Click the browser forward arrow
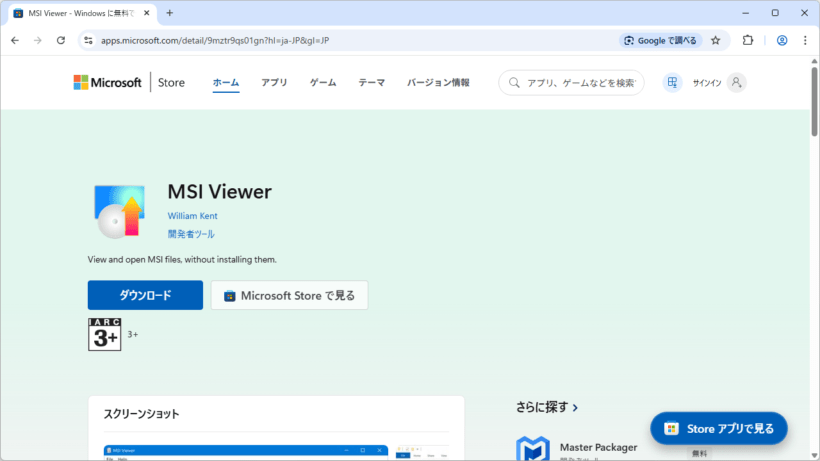The width and height of the screenshot is (820, 461). click(x=38, y=40)
